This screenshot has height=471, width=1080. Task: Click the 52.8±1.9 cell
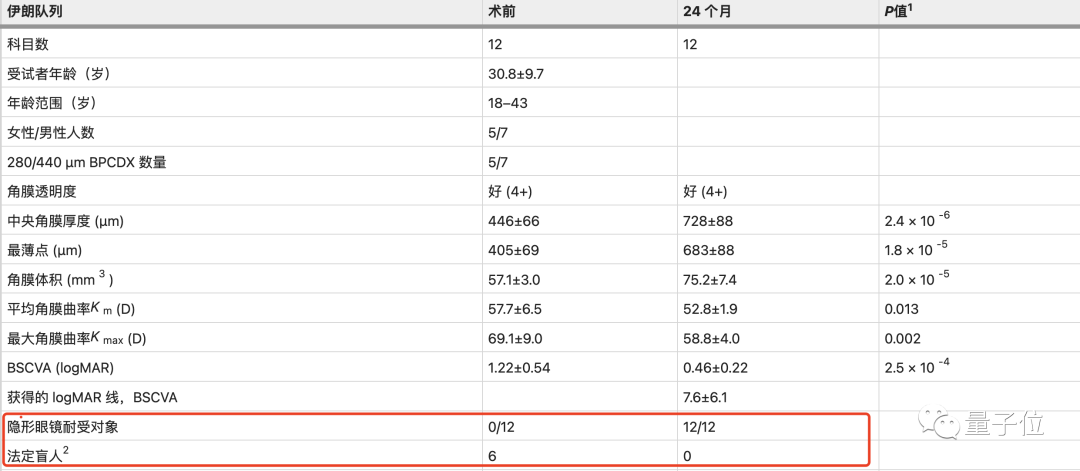(711, 309)
